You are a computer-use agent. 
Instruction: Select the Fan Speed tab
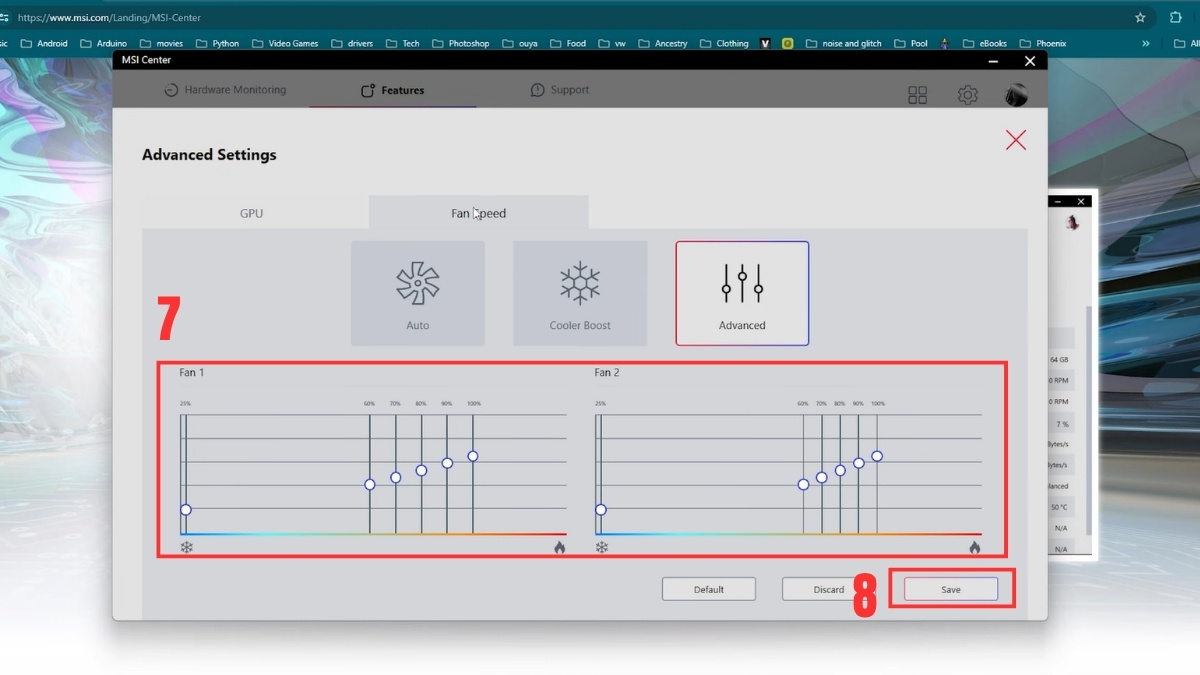pos(479,213)
